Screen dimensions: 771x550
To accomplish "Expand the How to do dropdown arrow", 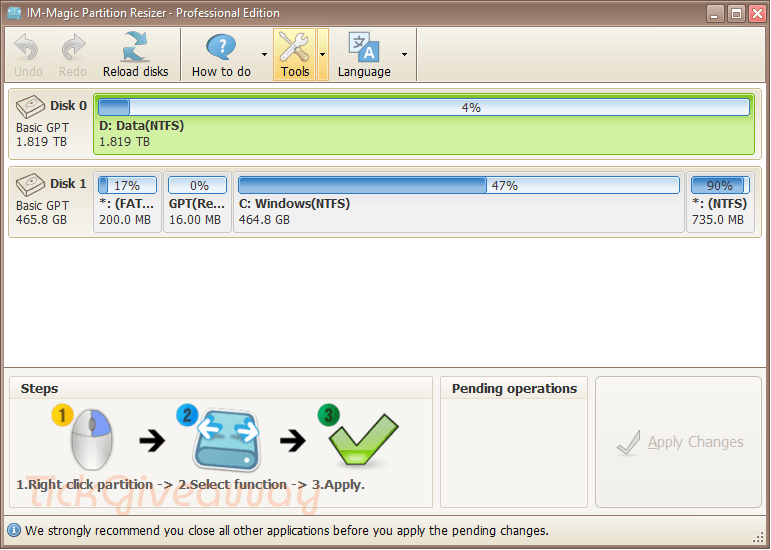I will click(x=265, y=55).
